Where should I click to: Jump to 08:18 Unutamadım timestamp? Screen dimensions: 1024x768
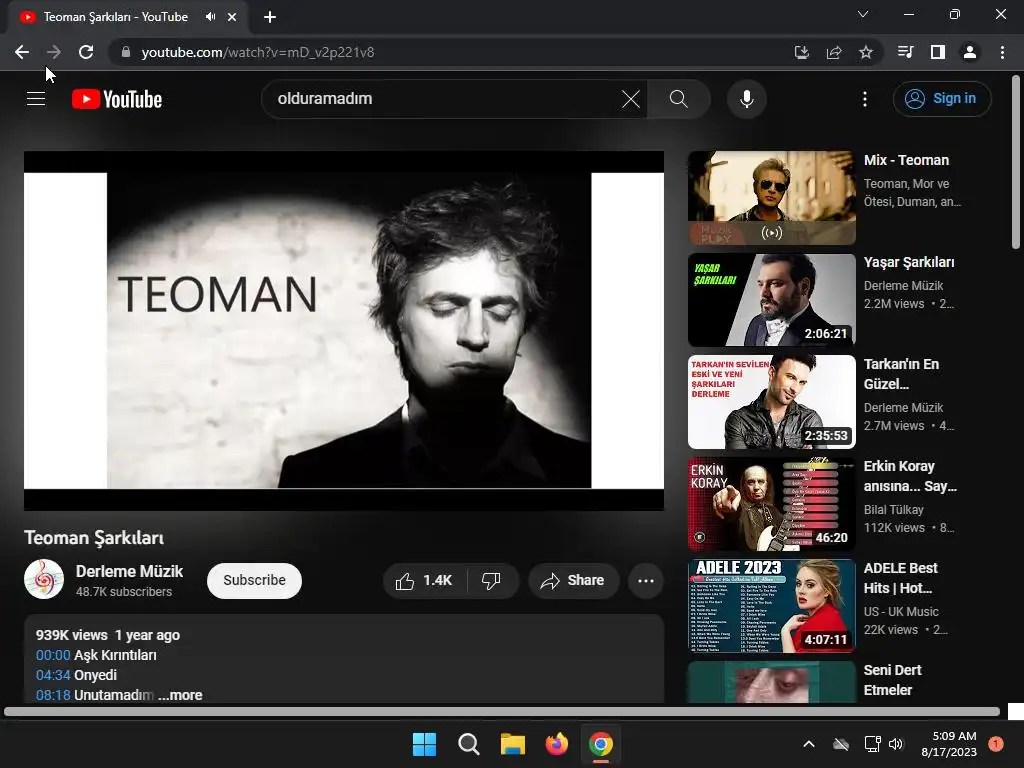(x=53, y=696)
